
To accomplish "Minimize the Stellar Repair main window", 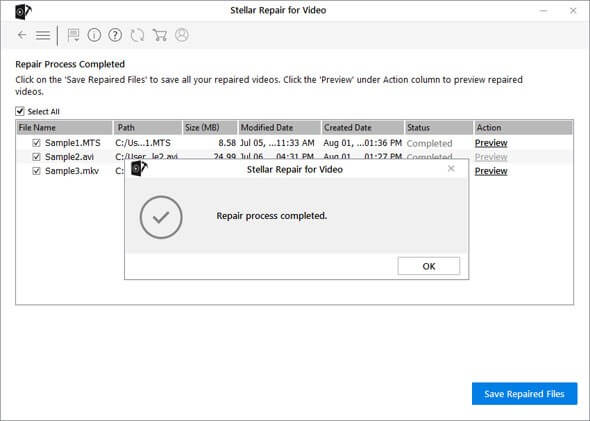I will coord(543,11).
